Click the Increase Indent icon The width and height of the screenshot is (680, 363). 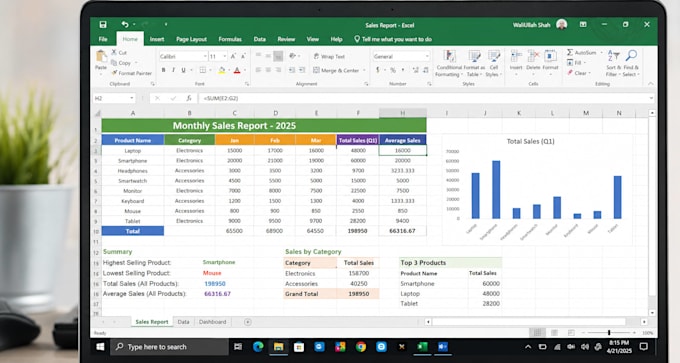coord(302,70)
